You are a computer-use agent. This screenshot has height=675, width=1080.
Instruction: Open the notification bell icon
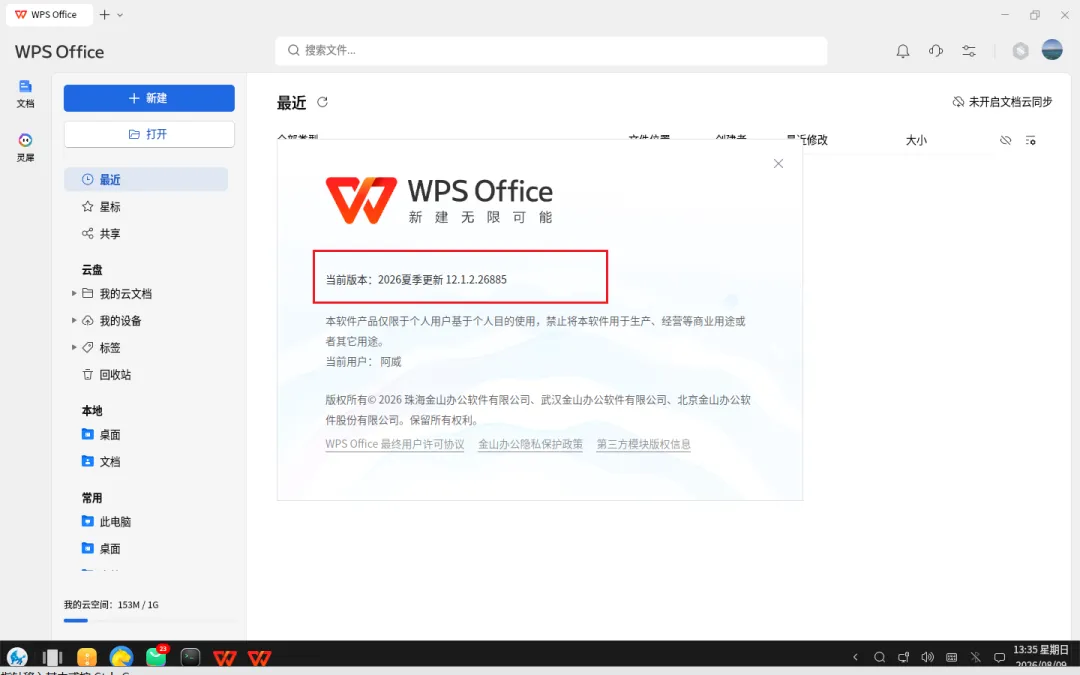coord(902,50)
